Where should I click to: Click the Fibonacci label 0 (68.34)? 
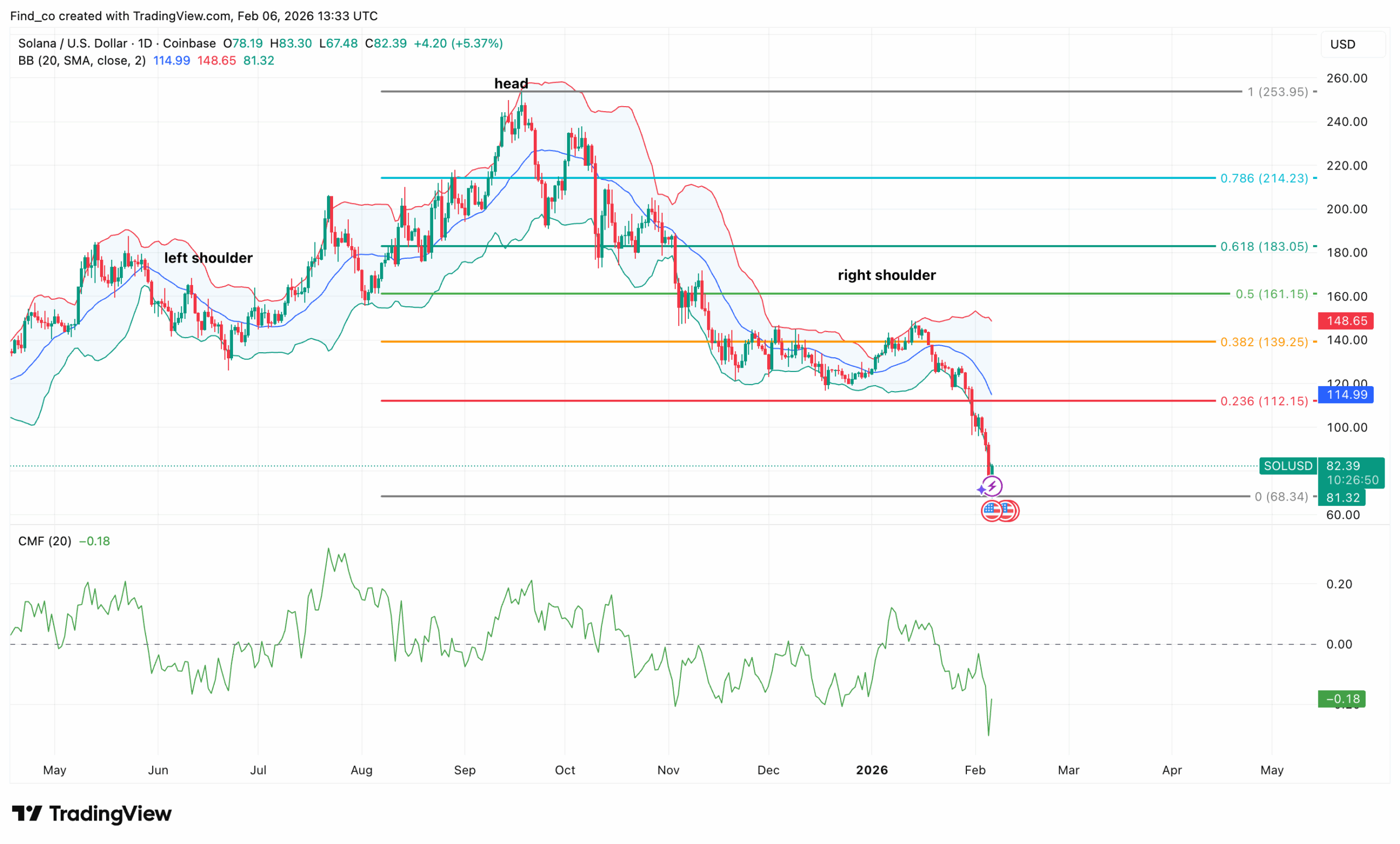point(1281,497)
